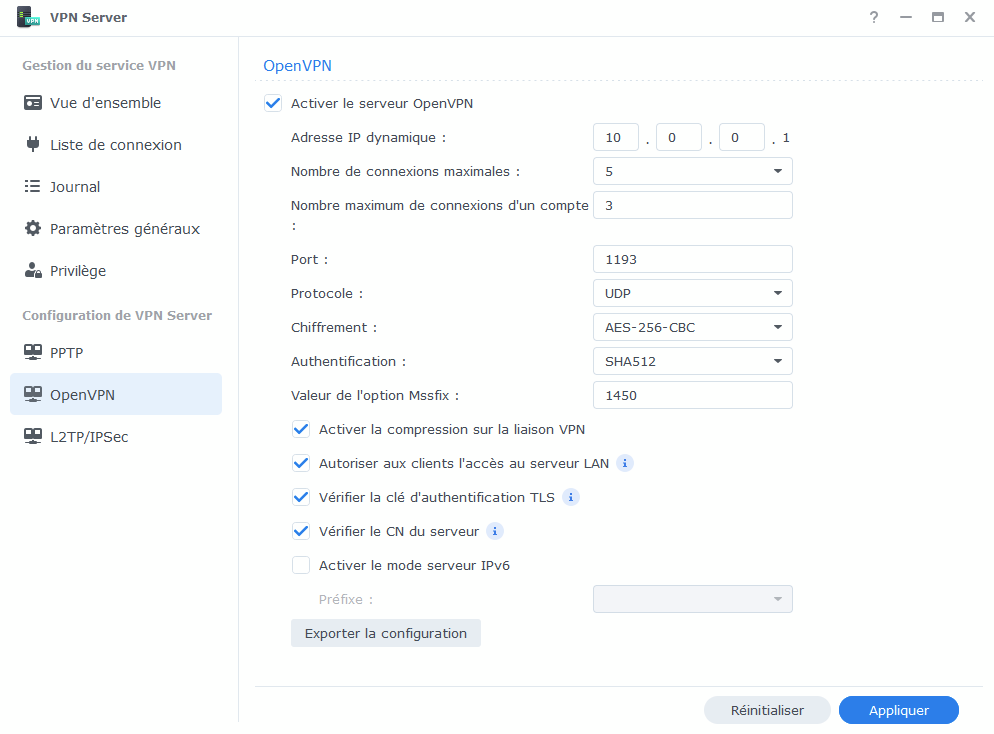Open the help question mark icon
This screenshot has width=994, height=734.
click(x=874, y=17)
